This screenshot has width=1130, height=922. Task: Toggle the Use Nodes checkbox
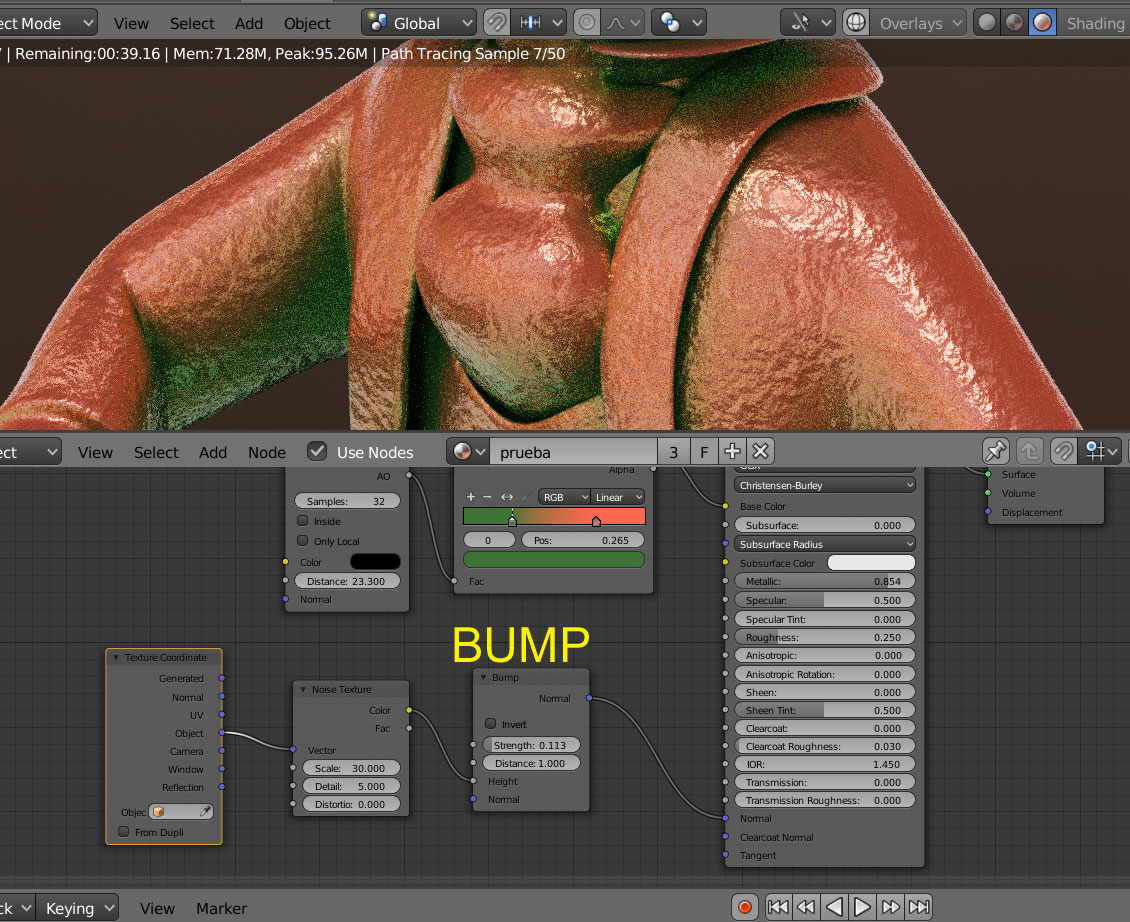click(317, 451)
